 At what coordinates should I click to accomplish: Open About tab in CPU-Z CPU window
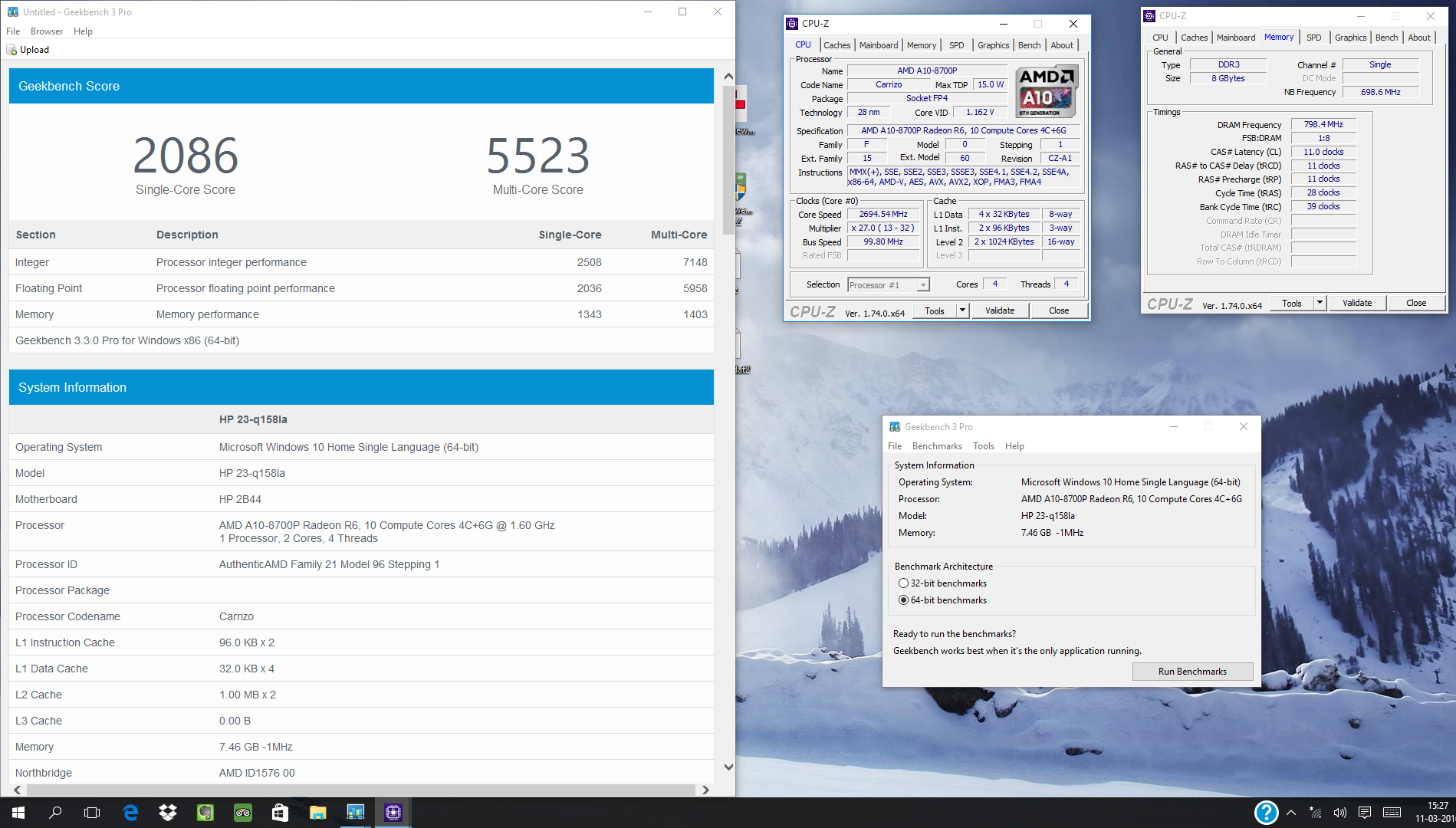click(x=1062, y=45)
